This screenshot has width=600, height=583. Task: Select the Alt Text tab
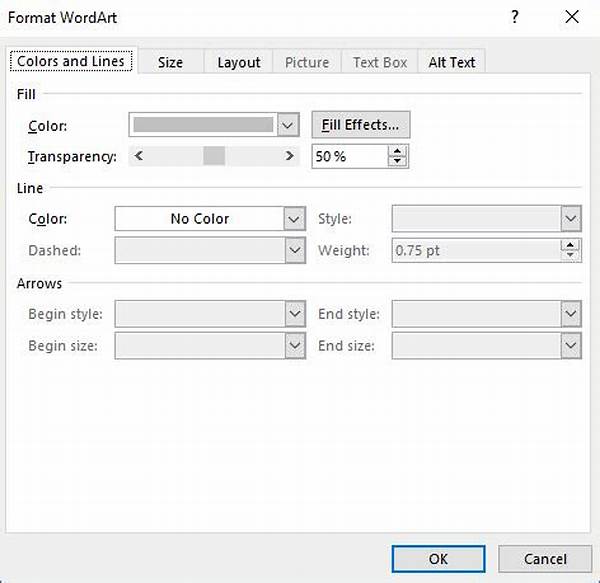pyautogui.click(x=452, y=62)
